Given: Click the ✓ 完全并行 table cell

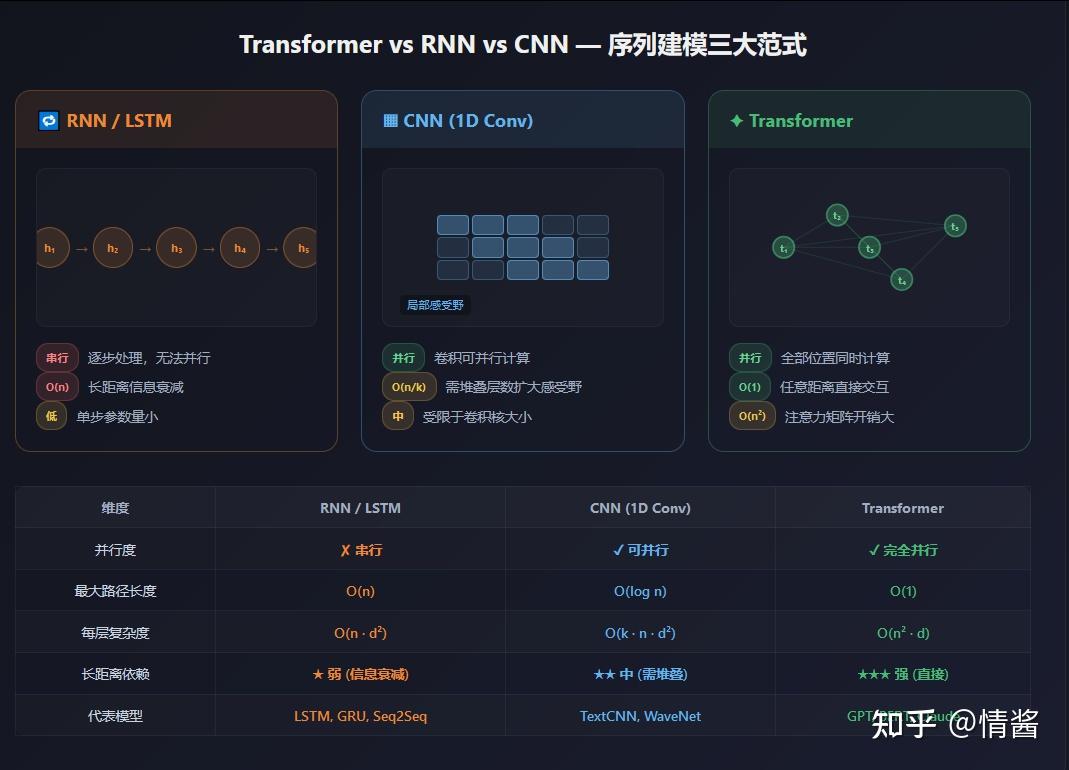Looking at the screenshot, I should [x=903, y=550].
